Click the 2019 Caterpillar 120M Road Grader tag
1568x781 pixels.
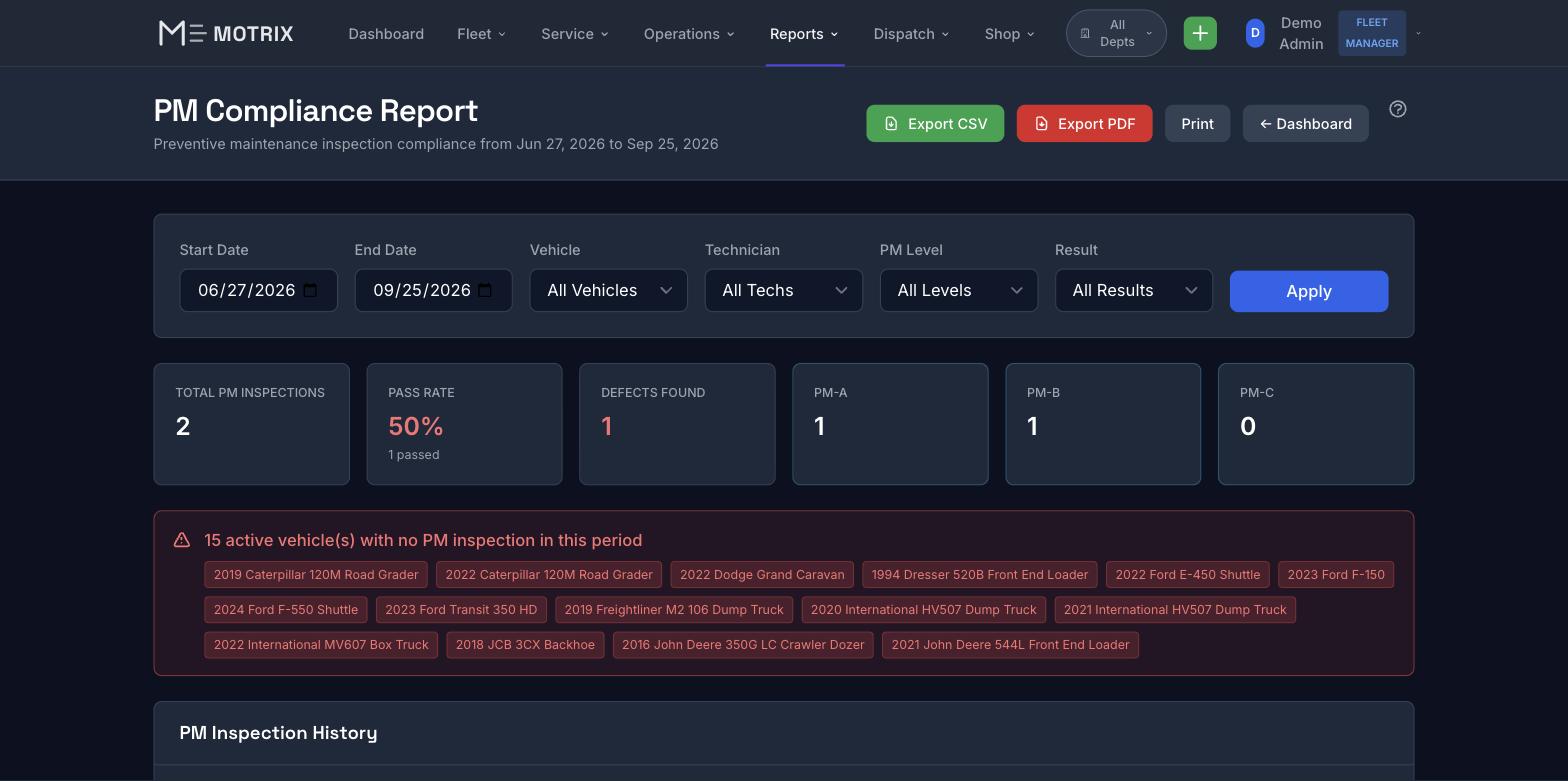[x=316, y=575]
